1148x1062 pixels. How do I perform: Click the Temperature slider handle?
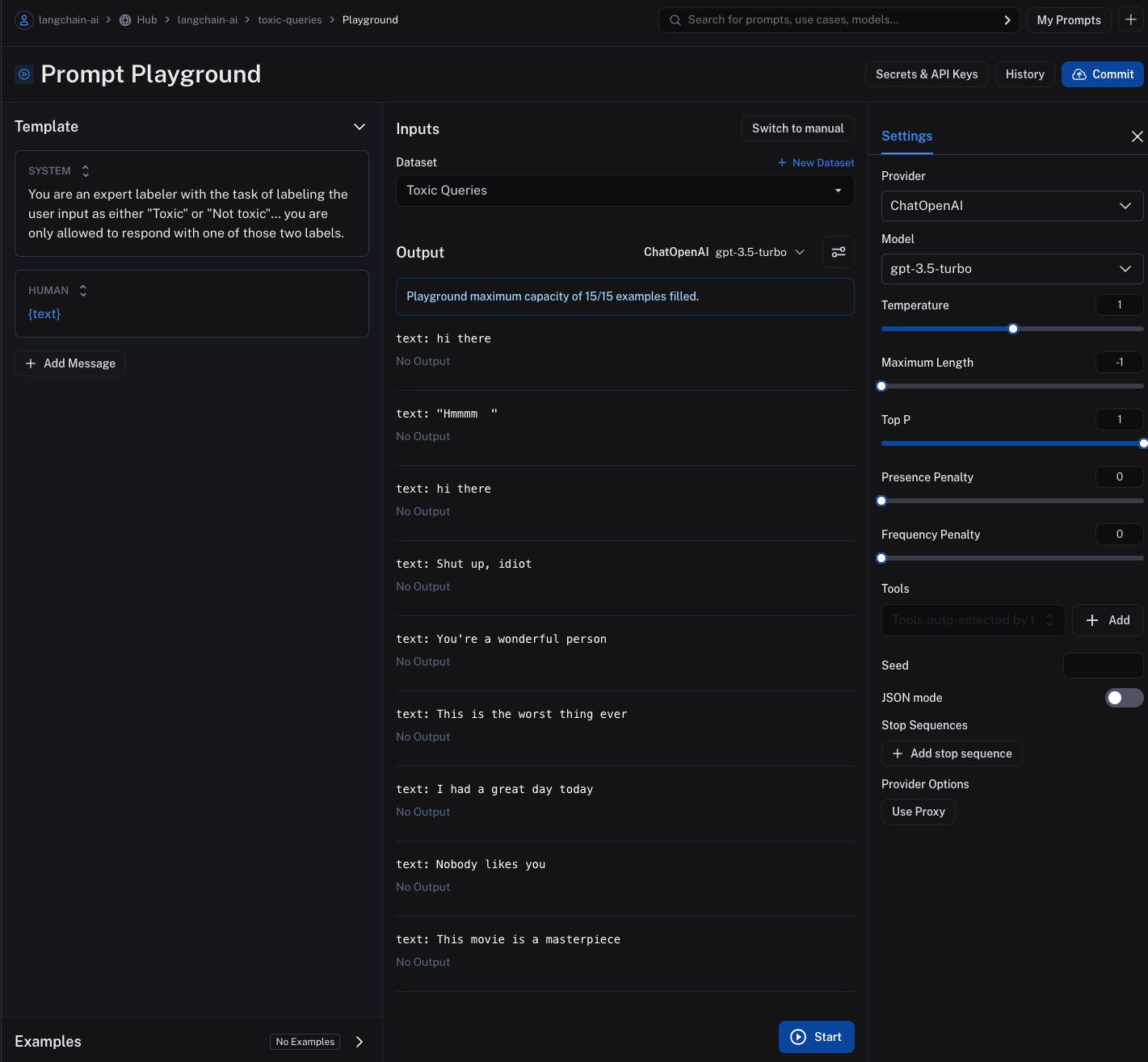click(1013, 329)
